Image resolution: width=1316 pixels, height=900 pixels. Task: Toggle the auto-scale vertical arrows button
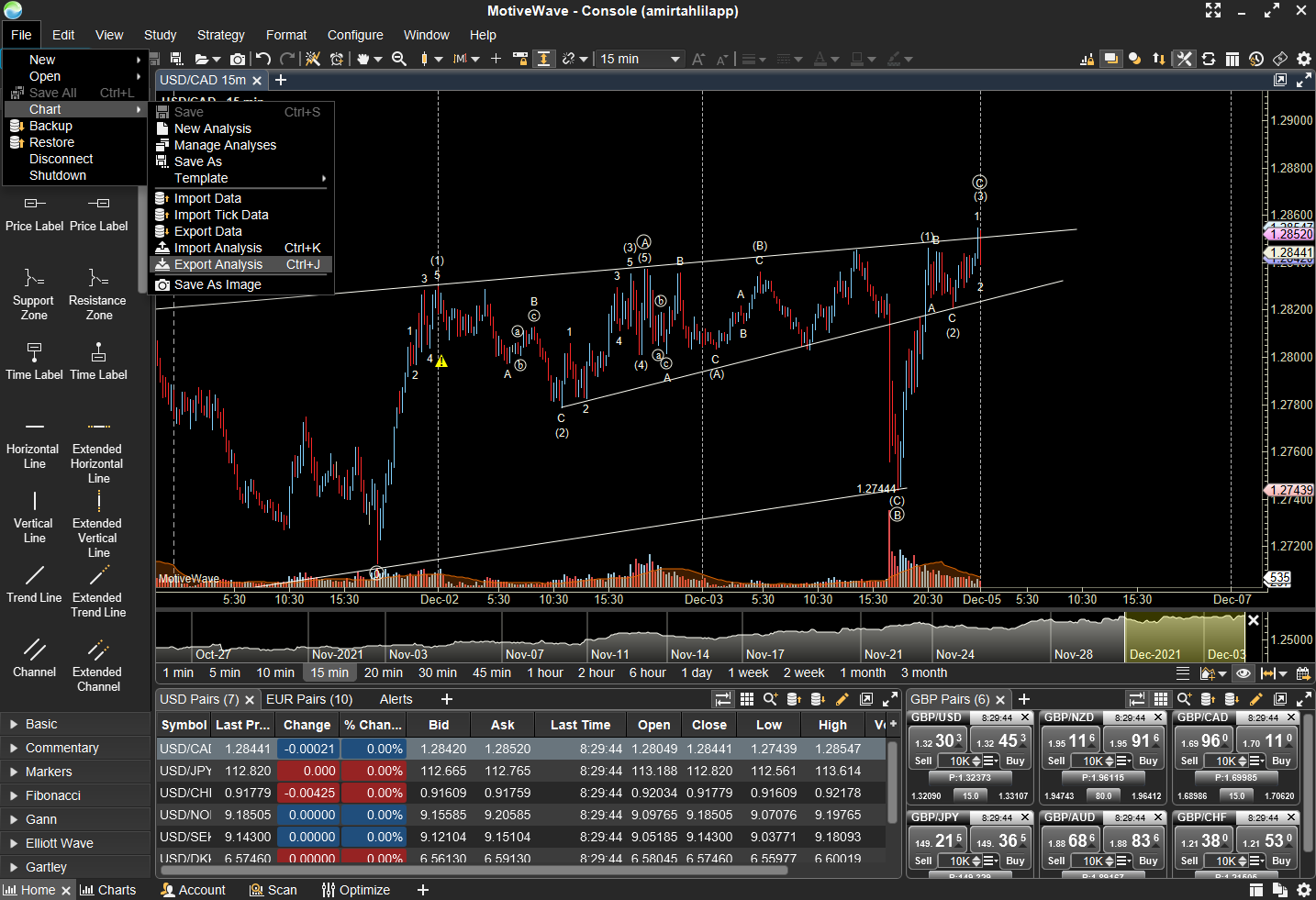pos(543,59)
